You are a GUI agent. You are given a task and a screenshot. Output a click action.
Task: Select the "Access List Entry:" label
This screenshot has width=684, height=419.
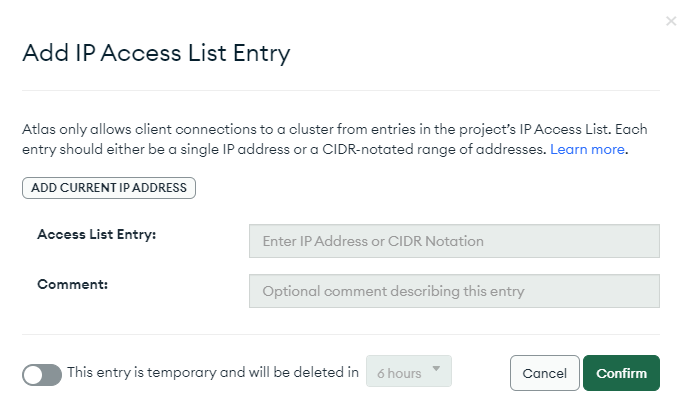[x=96, y=234]
